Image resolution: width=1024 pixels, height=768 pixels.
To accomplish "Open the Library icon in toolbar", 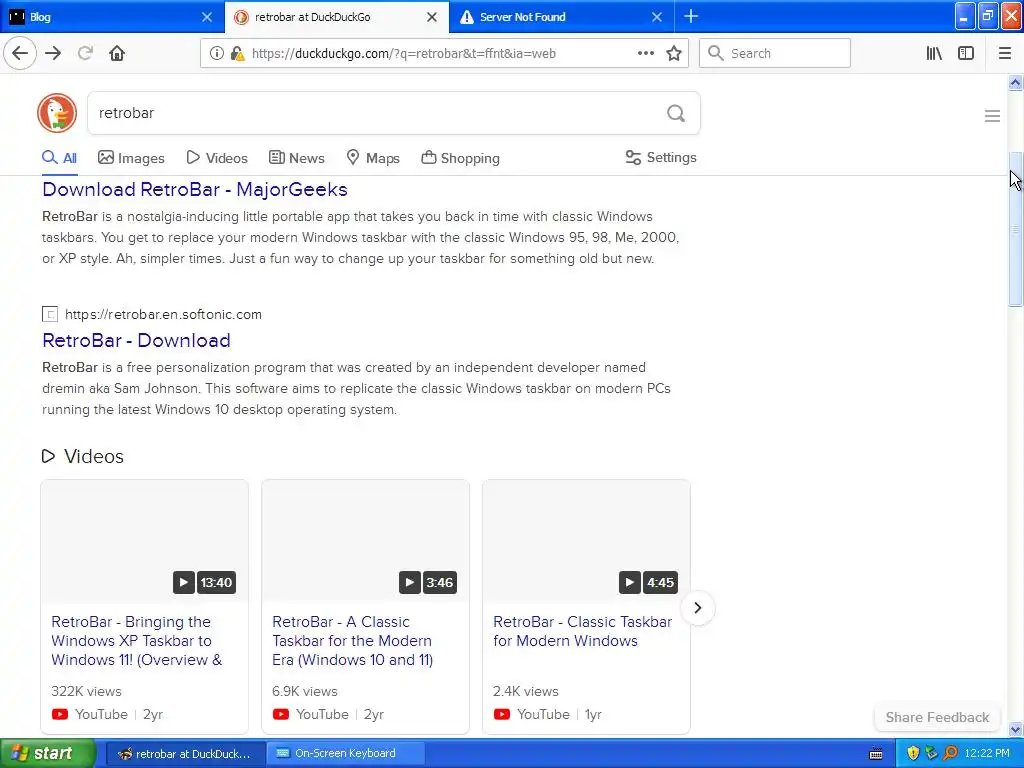I will (934, 53).
